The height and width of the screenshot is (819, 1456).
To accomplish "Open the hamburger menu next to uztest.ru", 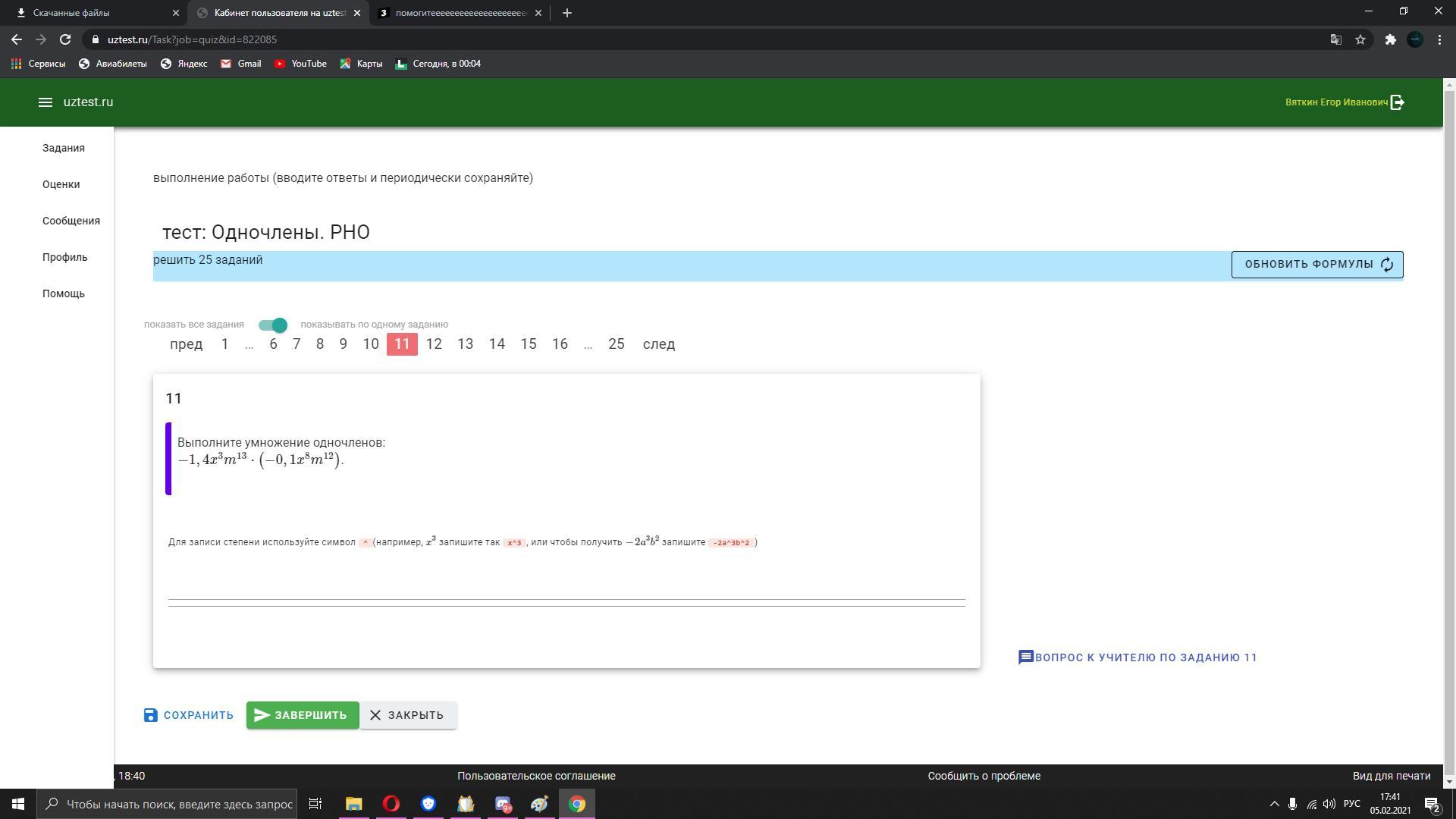I will [x=45, y=102].
